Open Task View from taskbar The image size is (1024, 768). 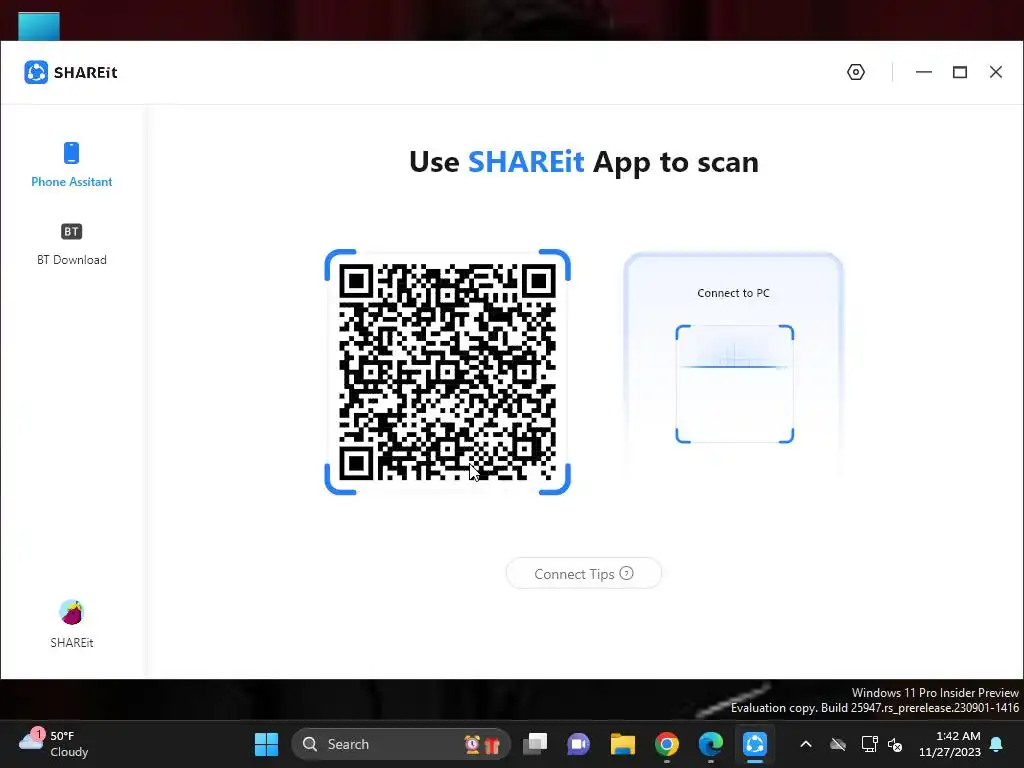(535, 744)
